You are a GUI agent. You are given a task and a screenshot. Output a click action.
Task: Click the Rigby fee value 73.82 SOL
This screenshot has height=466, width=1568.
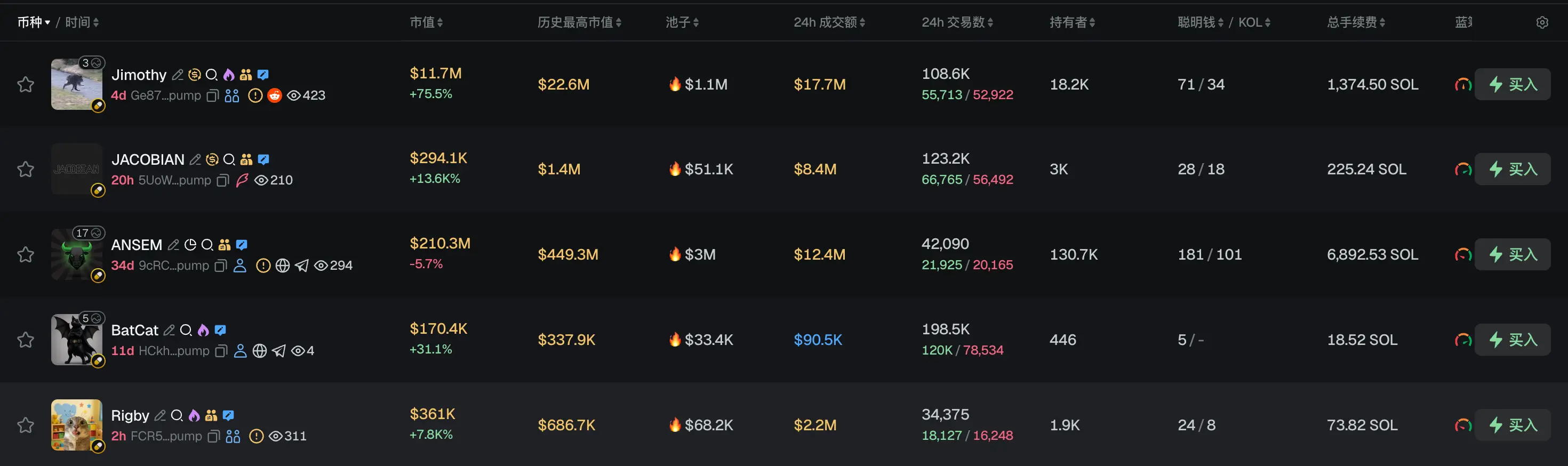(1362, 425)
